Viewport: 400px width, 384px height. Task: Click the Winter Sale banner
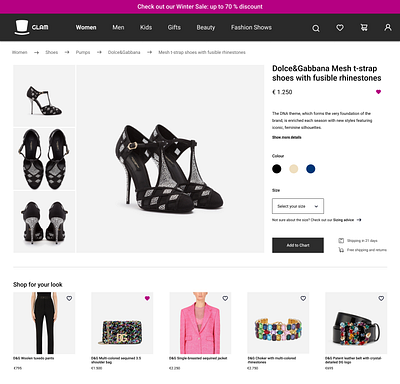tap(200, 7)
